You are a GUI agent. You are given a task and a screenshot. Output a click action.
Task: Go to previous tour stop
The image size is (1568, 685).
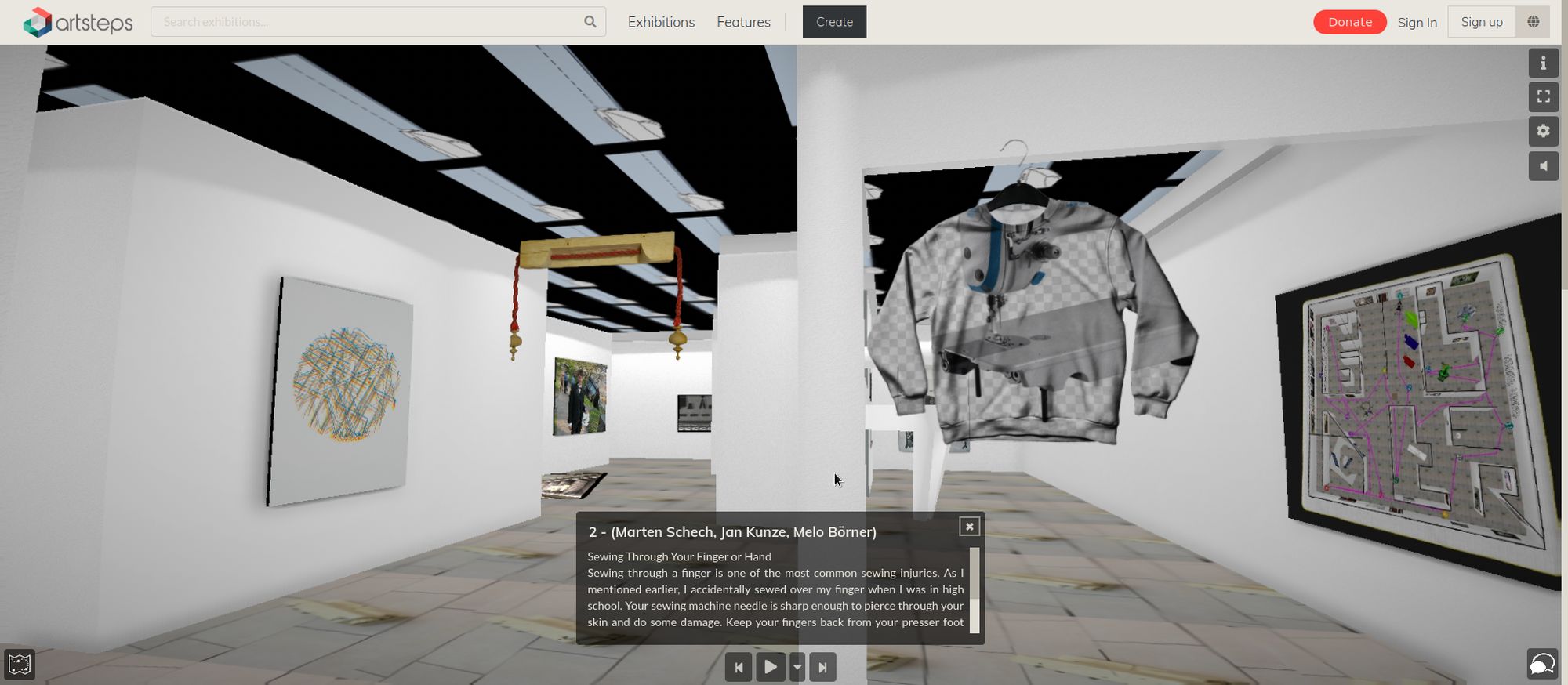(738, 667)
